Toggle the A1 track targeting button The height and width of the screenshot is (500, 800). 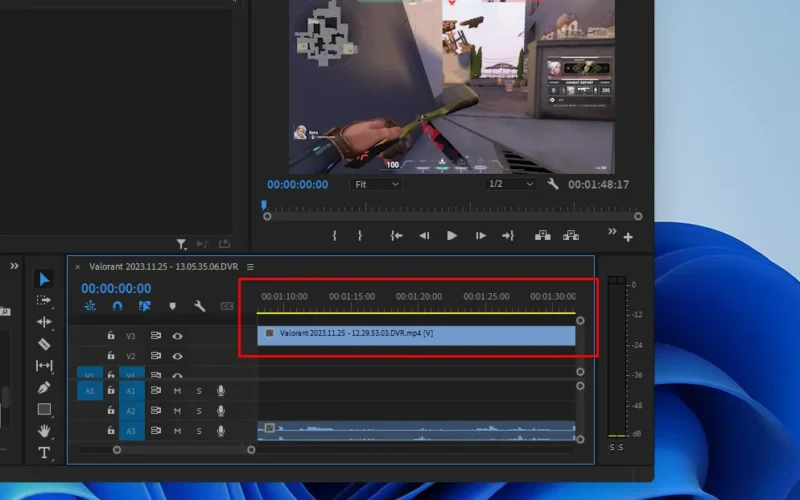[131, 391]
